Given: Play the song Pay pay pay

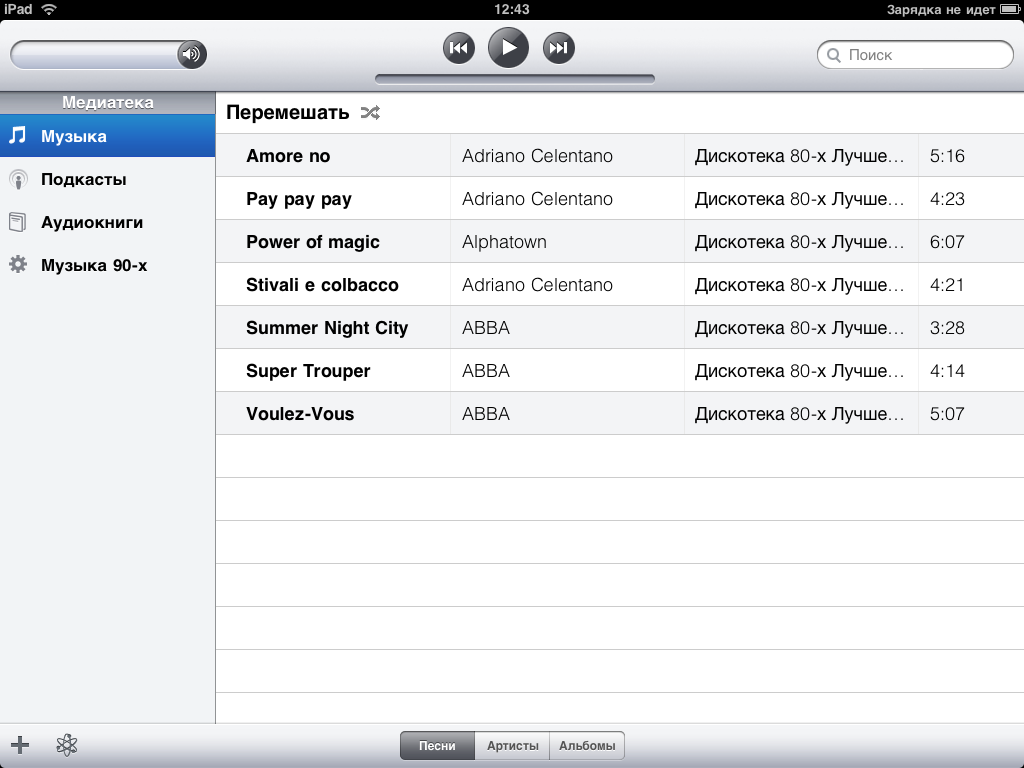Looking at the screenshot, I should [298, 199].
